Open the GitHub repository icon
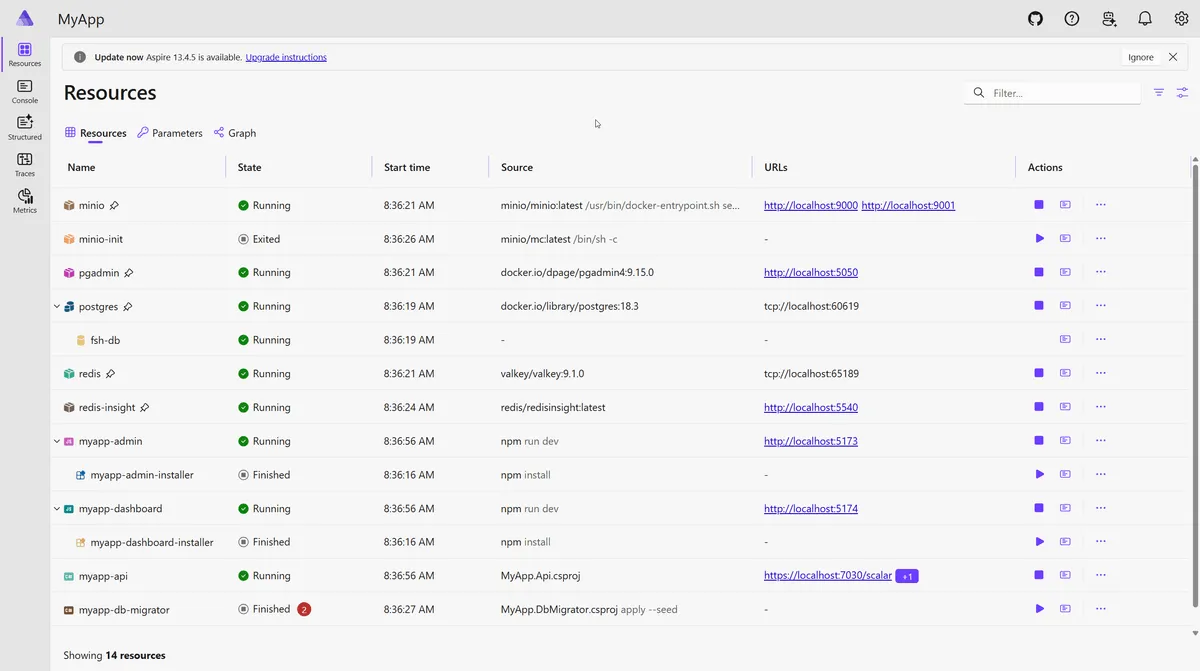This screenshot has height=671, width=1200. click(x=1036, y=18)
